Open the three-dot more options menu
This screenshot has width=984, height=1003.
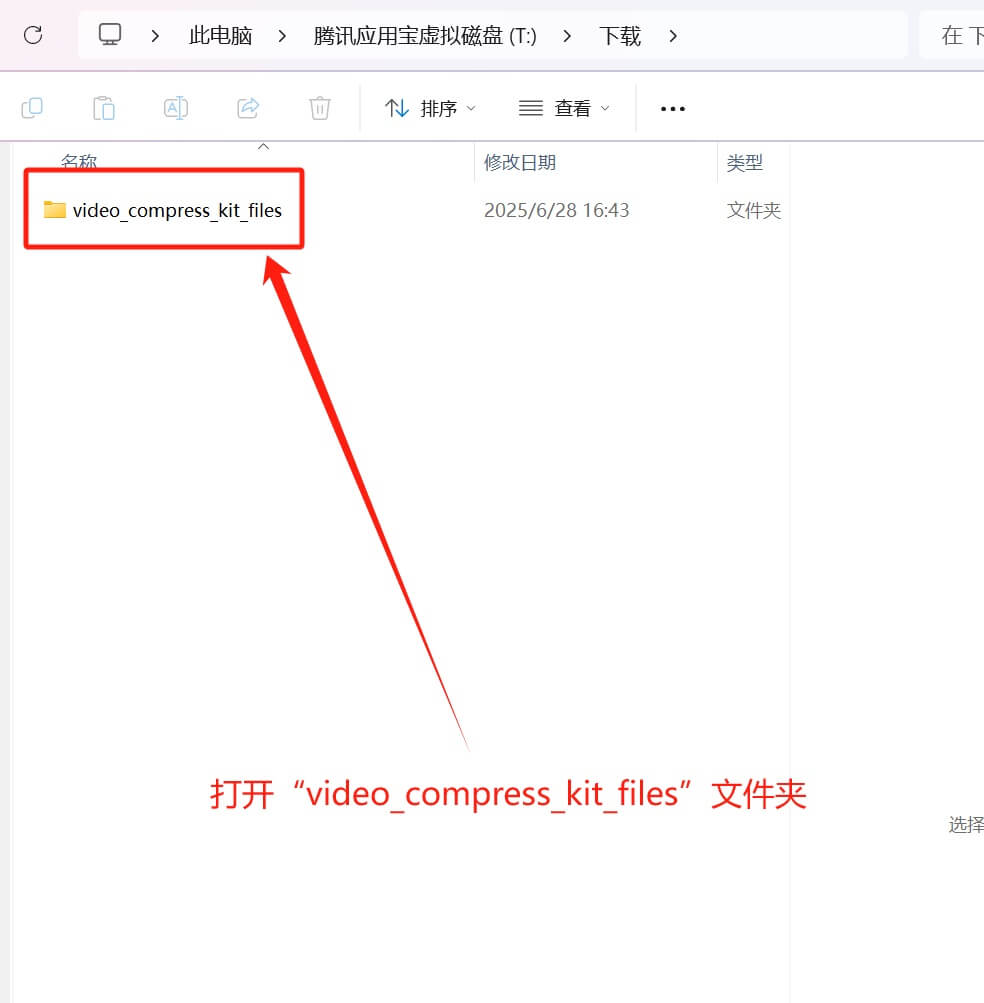(x=673, y=108)
